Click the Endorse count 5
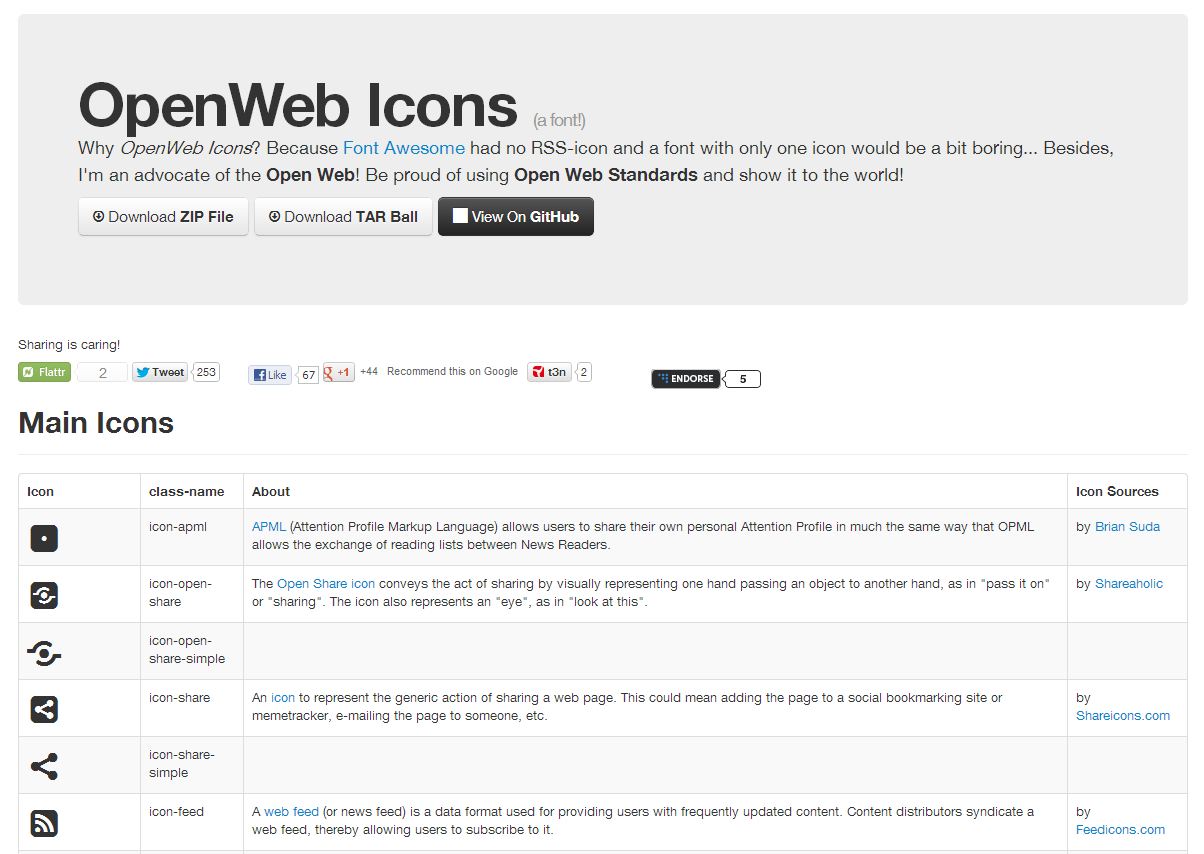 pyautogui.click(x=742, y=379)
